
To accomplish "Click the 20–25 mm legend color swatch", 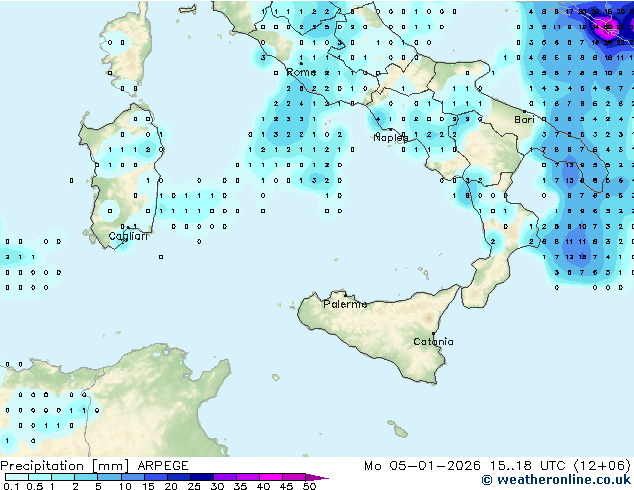I will tap(178, 477).
